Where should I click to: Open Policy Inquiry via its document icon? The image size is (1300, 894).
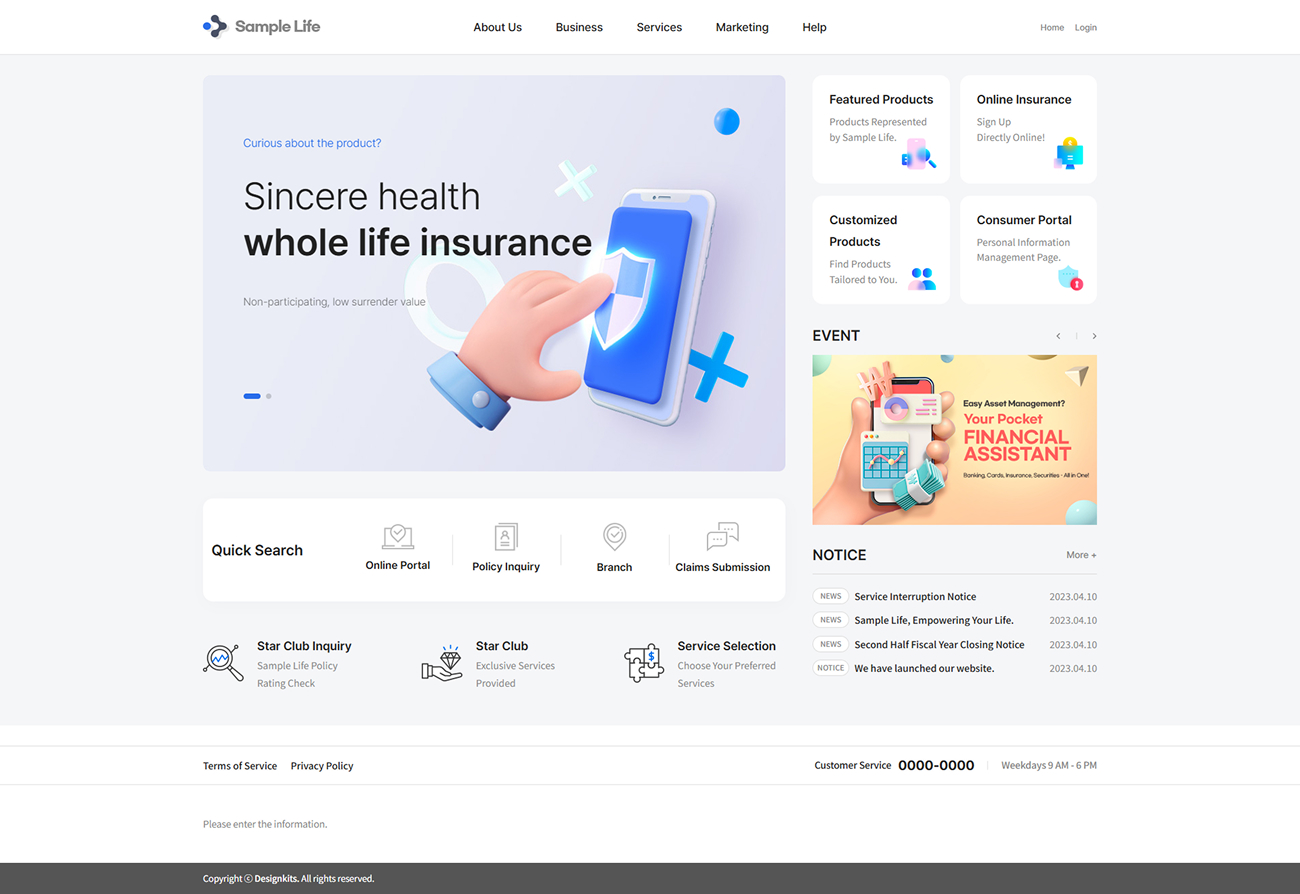click(x=506, y=537)
